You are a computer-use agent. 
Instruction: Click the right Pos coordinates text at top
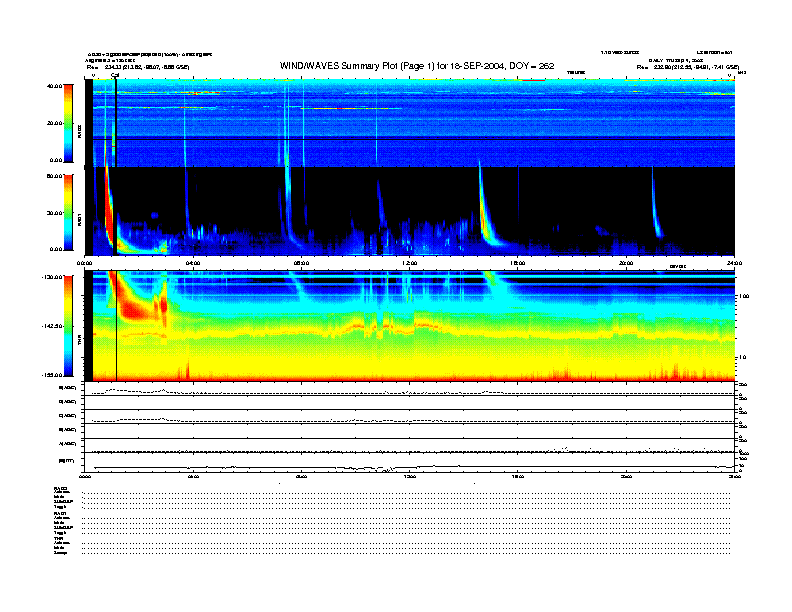688,66
